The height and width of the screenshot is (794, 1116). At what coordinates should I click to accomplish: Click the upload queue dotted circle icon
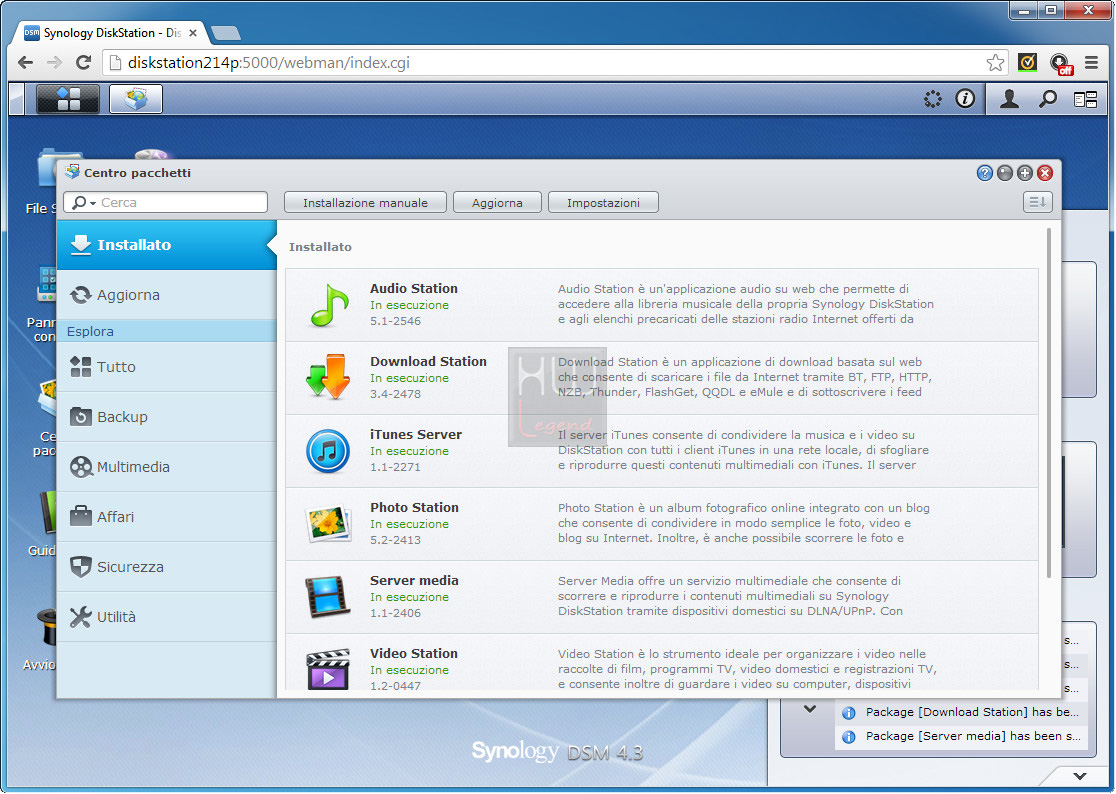point(932,99)
